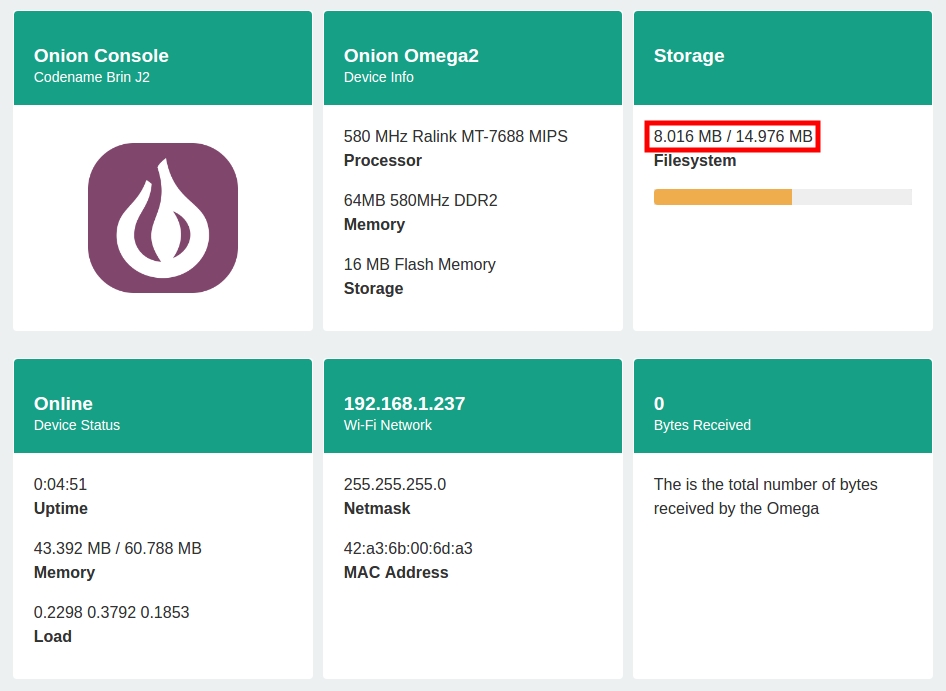Select the 192.168.1.237 IP address heading
This screenshot has width=946, height=691.
pos(404,404)
